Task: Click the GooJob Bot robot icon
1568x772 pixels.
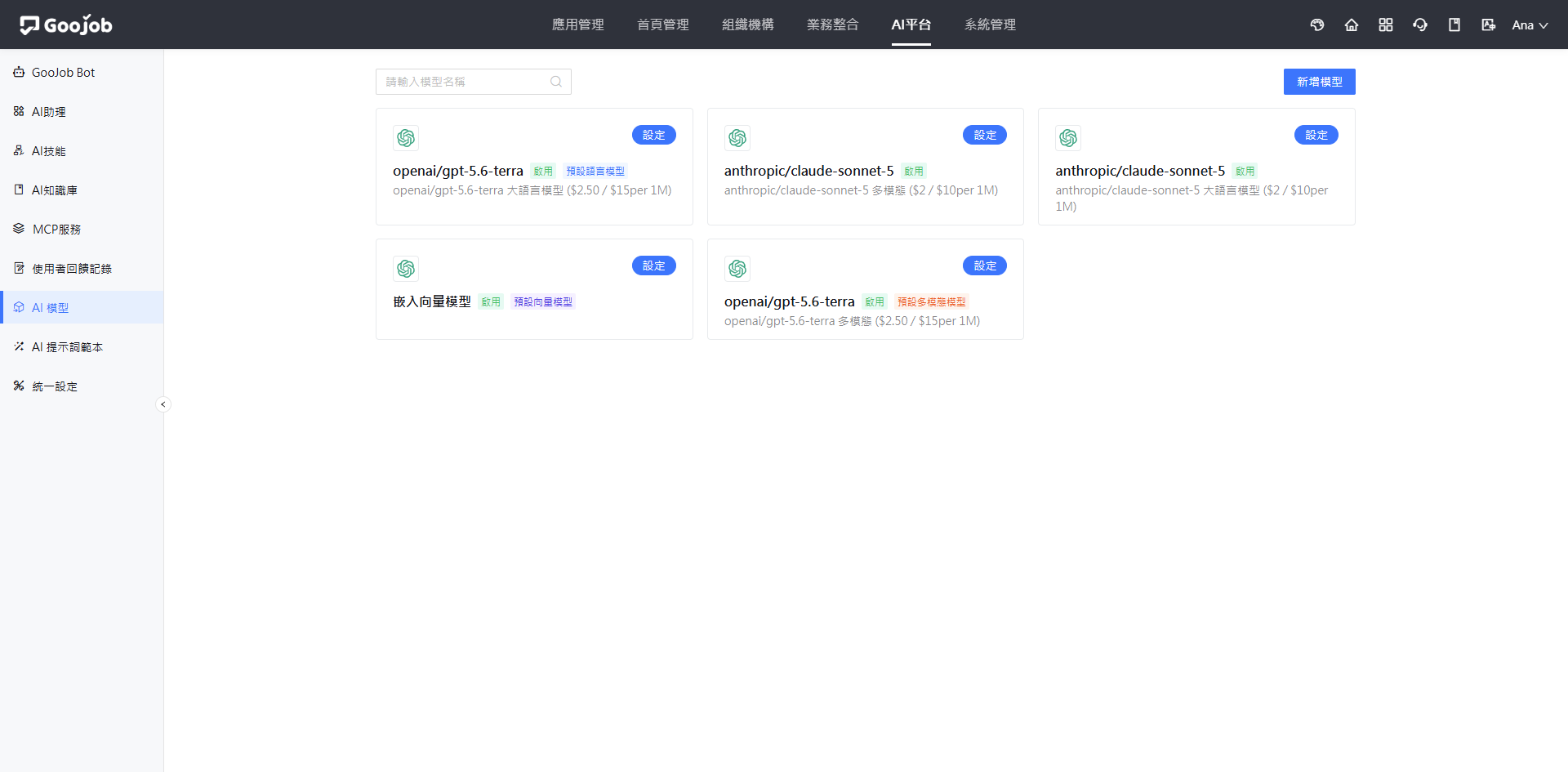Action: pos(19,72)
